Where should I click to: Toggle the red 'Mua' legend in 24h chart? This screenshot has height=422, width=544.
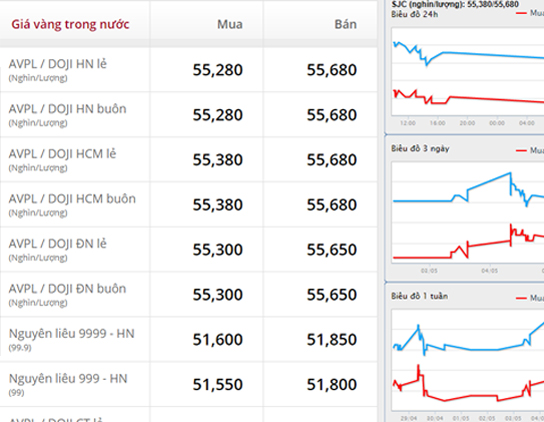[530, 13]
